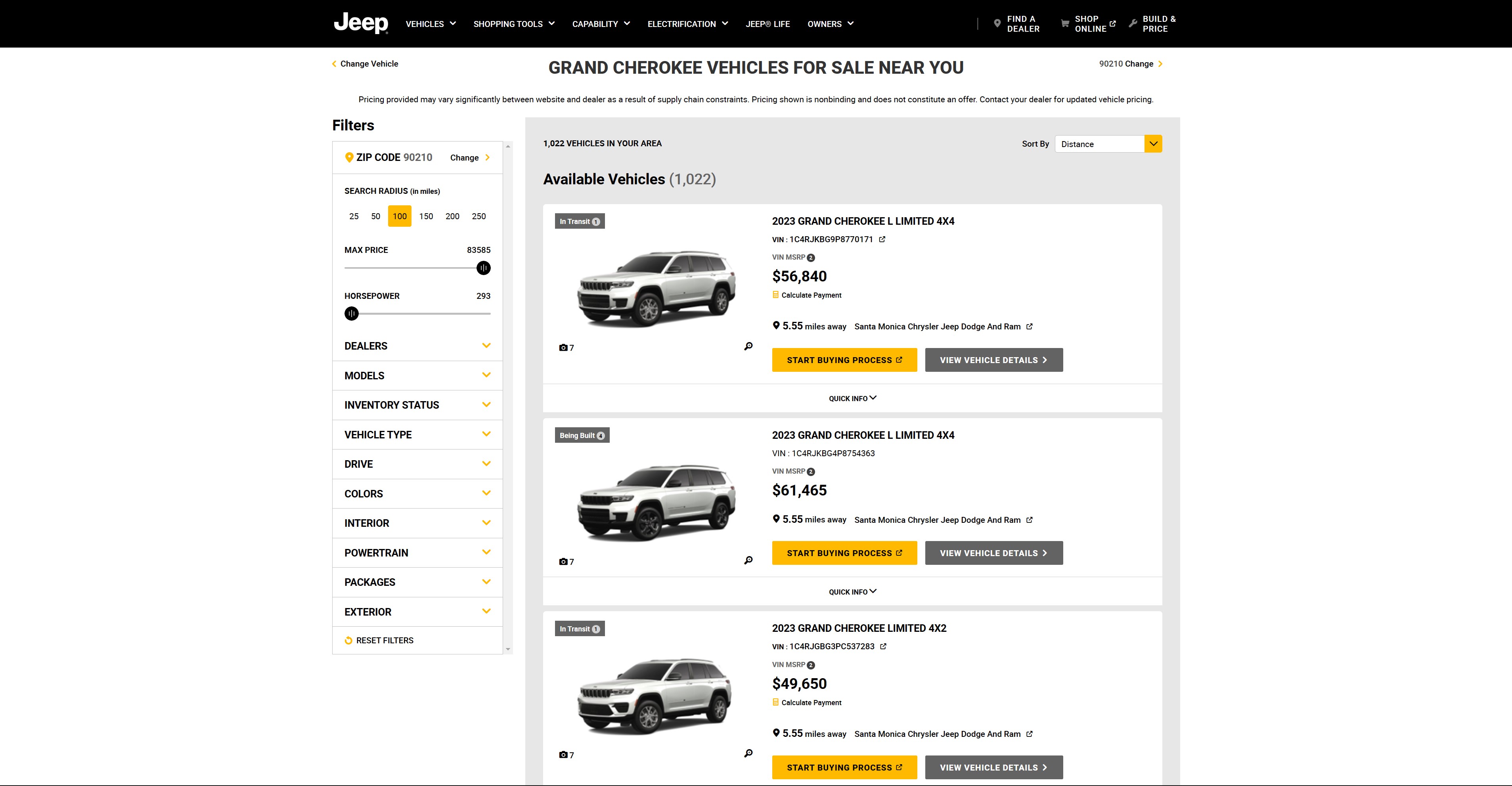Expand the Dealers filter

[417, 346]
